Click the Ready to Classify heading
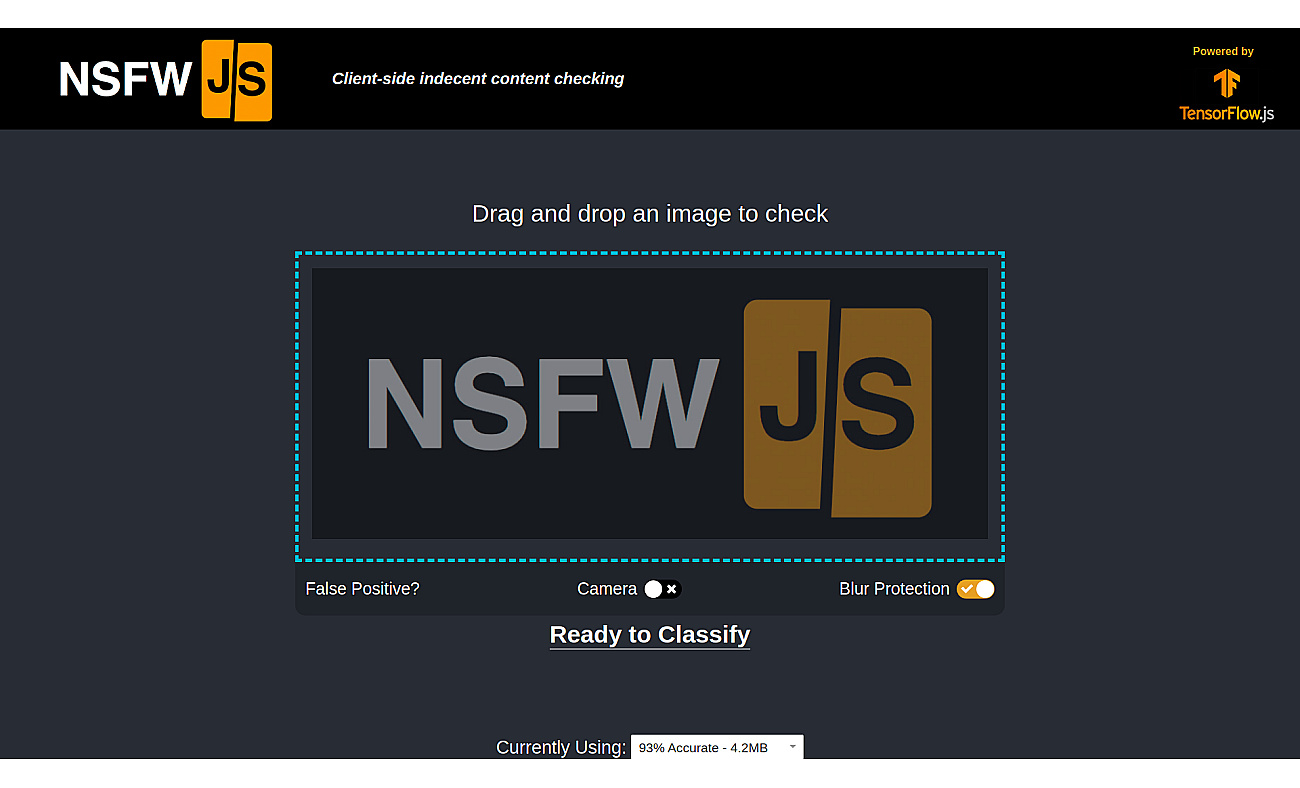The width and height of the screenshot is (1300, 788). 650,635
